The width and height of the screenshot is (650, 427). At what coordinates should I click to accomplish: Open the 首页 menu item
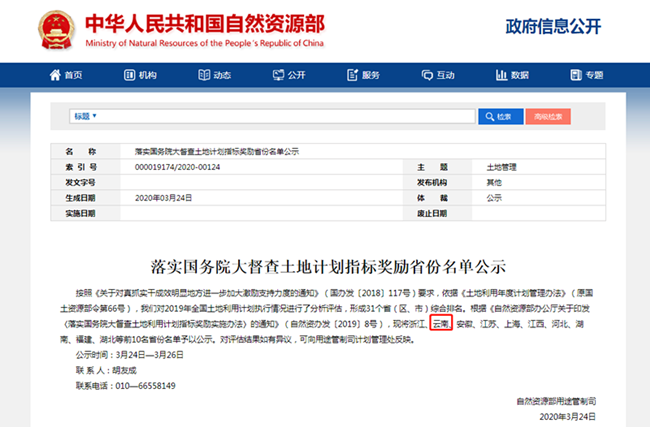click(x=73, y=76)
